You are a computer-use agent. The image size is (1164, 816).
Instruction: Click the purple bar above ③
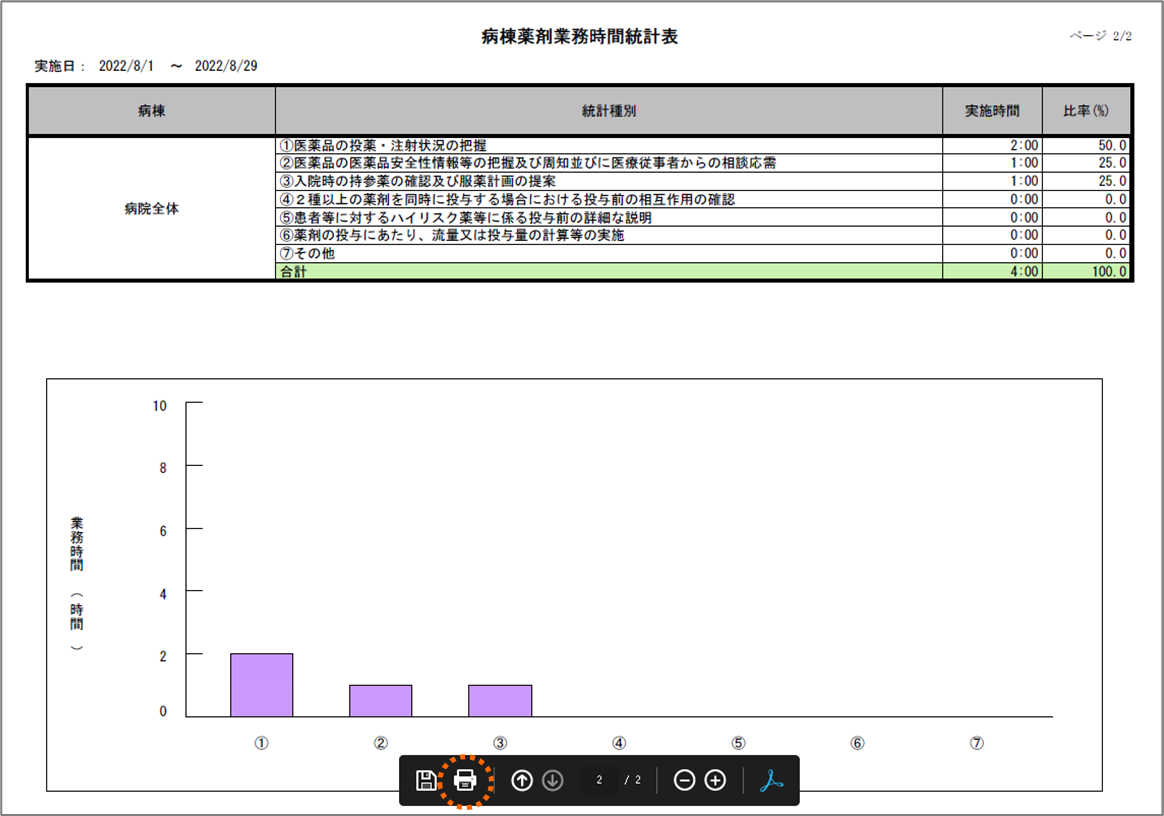pos(500,701)
